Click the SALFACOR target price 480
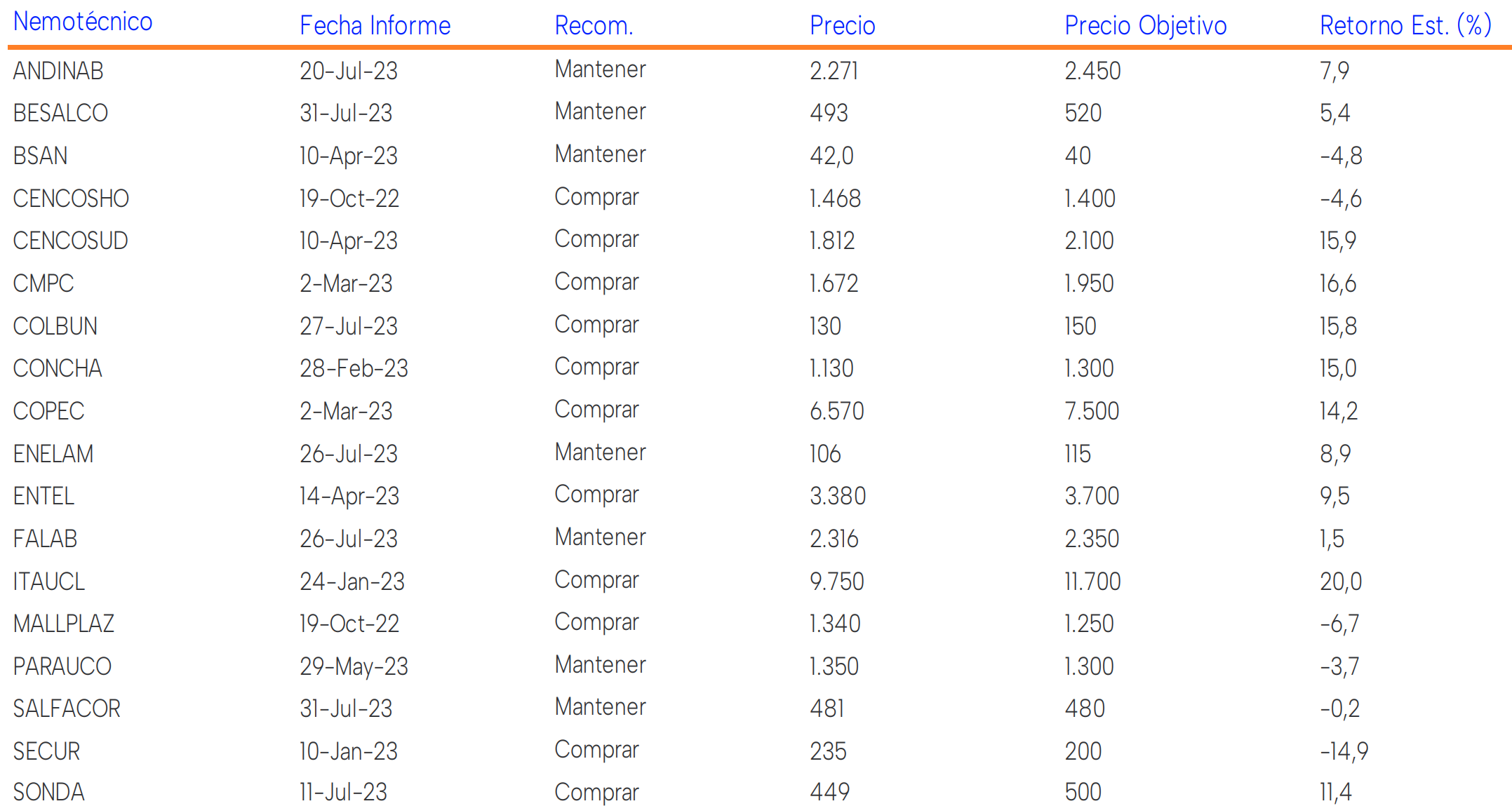 pyautogui.click(x=1084, y=708)
